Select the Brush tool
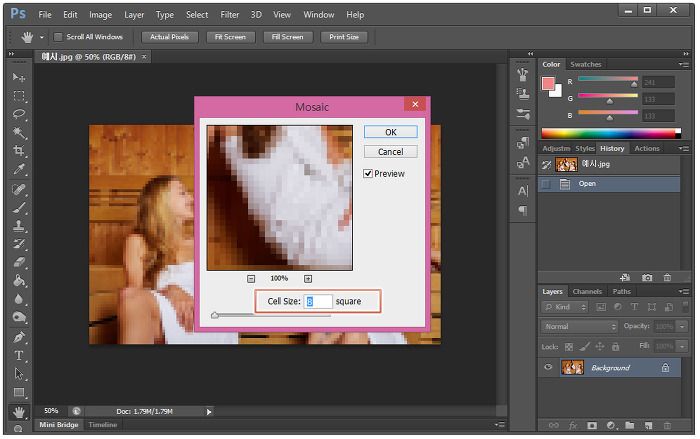 coord(19,208)
